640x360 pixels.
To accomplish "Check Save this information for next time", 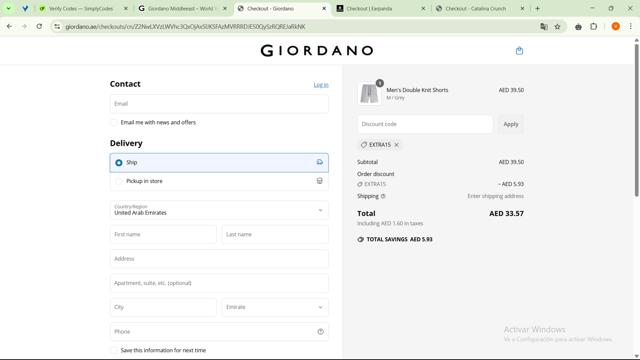I will click(x=114, y=350).
